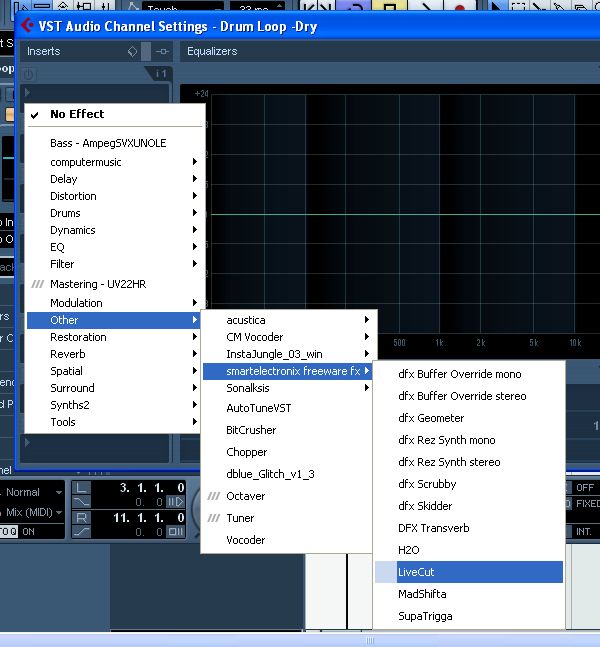Click the right locator position 11.1.1.0
This screenshot has height=647, width=600.
[x=149, y=517]
